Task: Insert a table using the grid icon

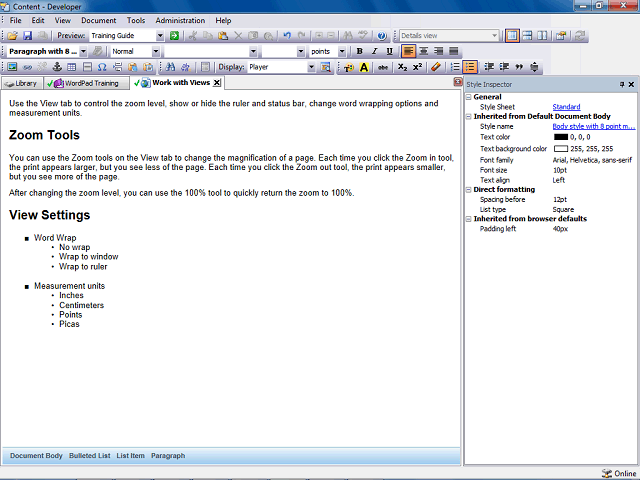Action: (72, 67)
